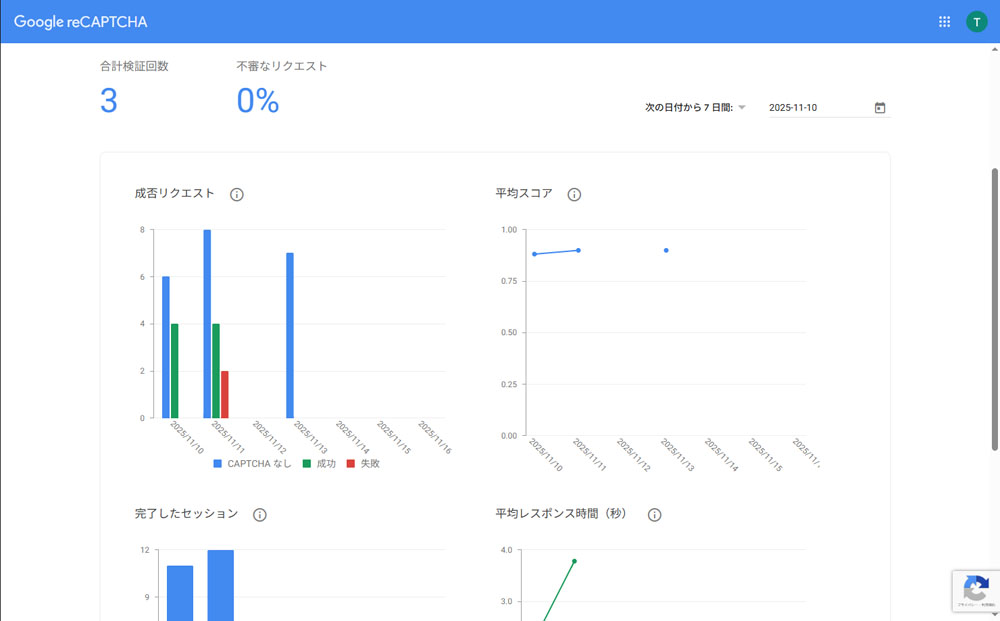Show info for 成否リクエスト chart
Screen dimensions: 1000x621
(x=237, y=195)
